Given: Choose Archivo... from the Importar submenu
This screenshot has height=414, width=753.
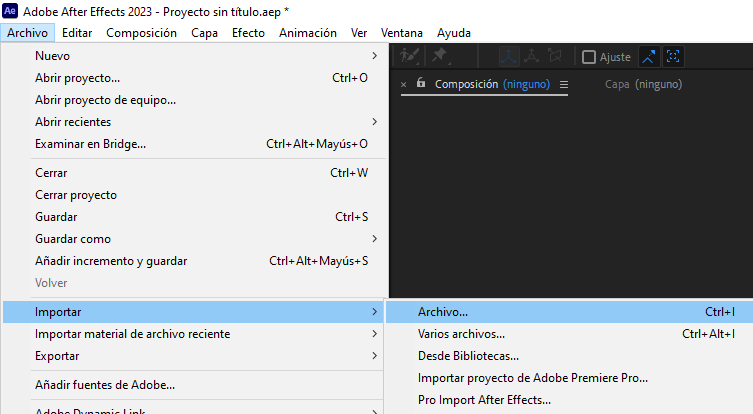Looking at the screenshot, I should point(443,312).
